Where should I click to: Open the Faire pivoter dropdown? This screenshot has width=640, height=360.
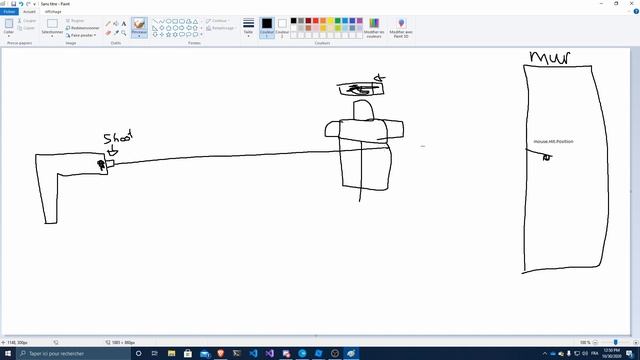pyautogui.click(x=81, y=35)
